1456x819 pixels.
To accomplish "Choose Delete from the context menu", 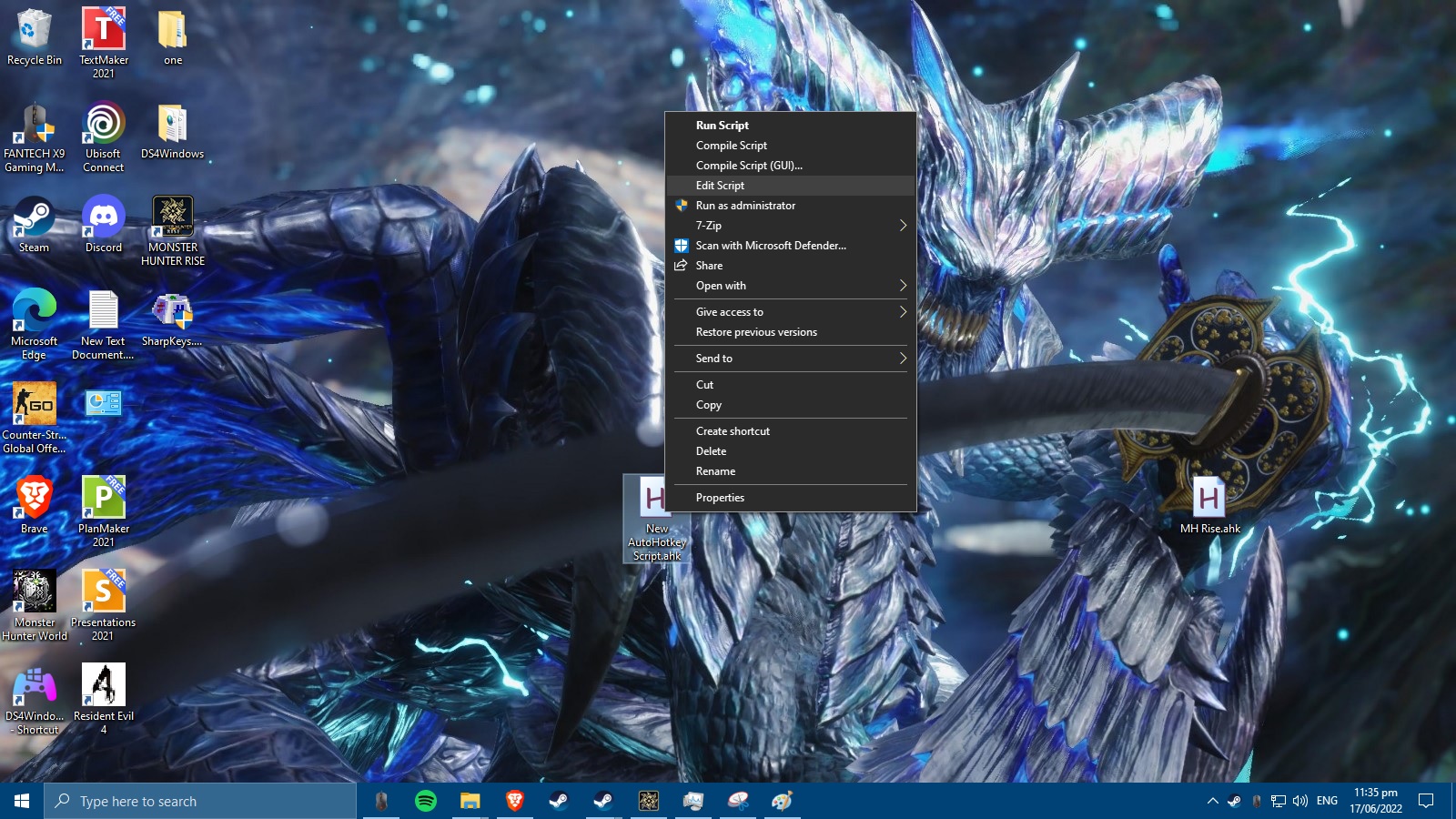I will tap(791, 451).
